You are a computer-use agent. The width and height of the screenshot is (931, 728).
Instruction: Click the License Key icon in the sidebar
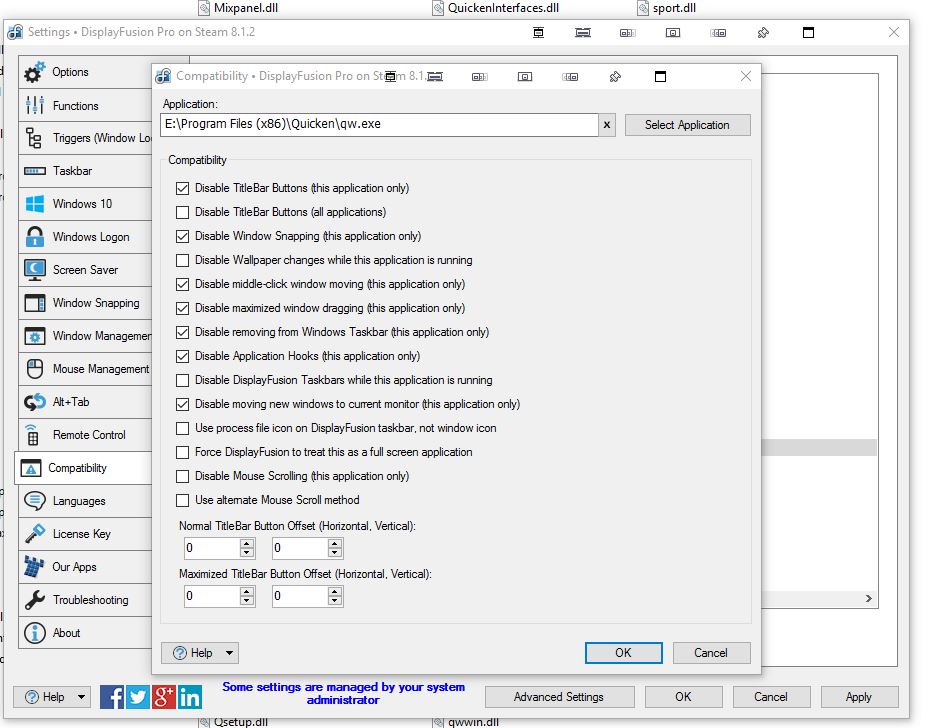click(35, 534)
